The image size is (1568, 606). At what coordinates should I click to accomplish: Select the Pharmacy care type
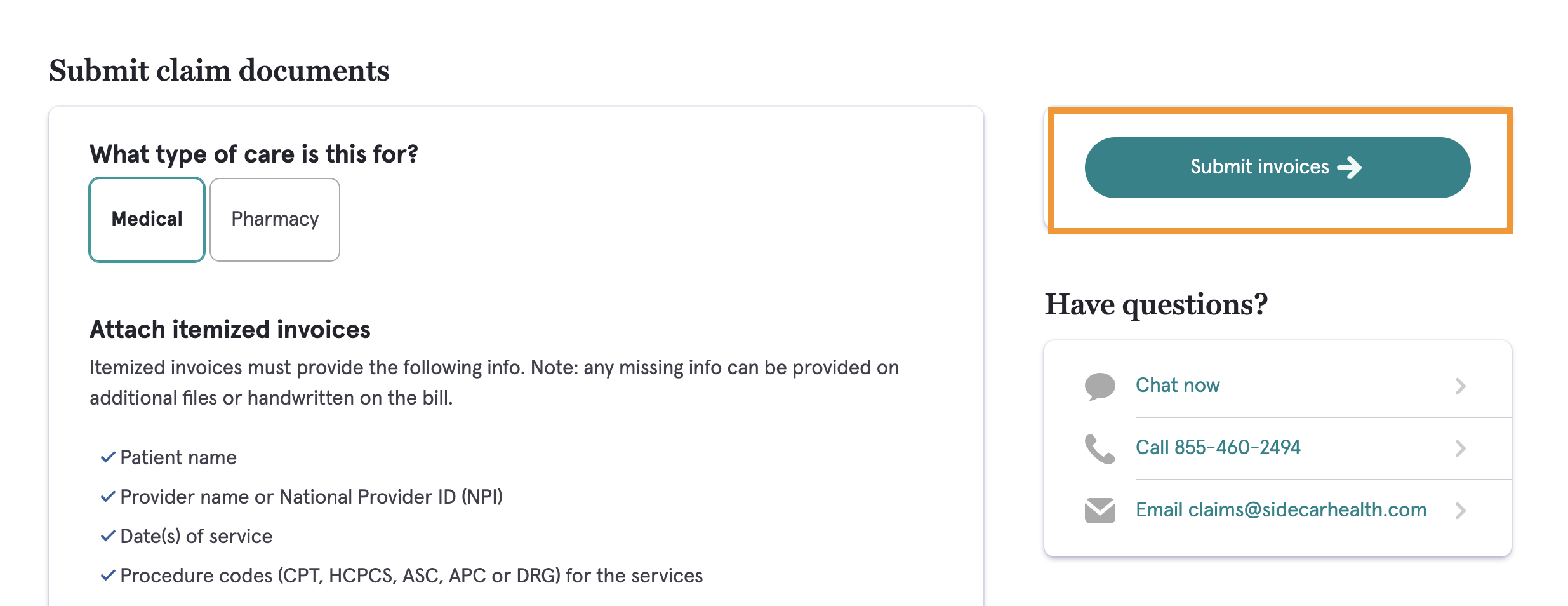(275, 220)
